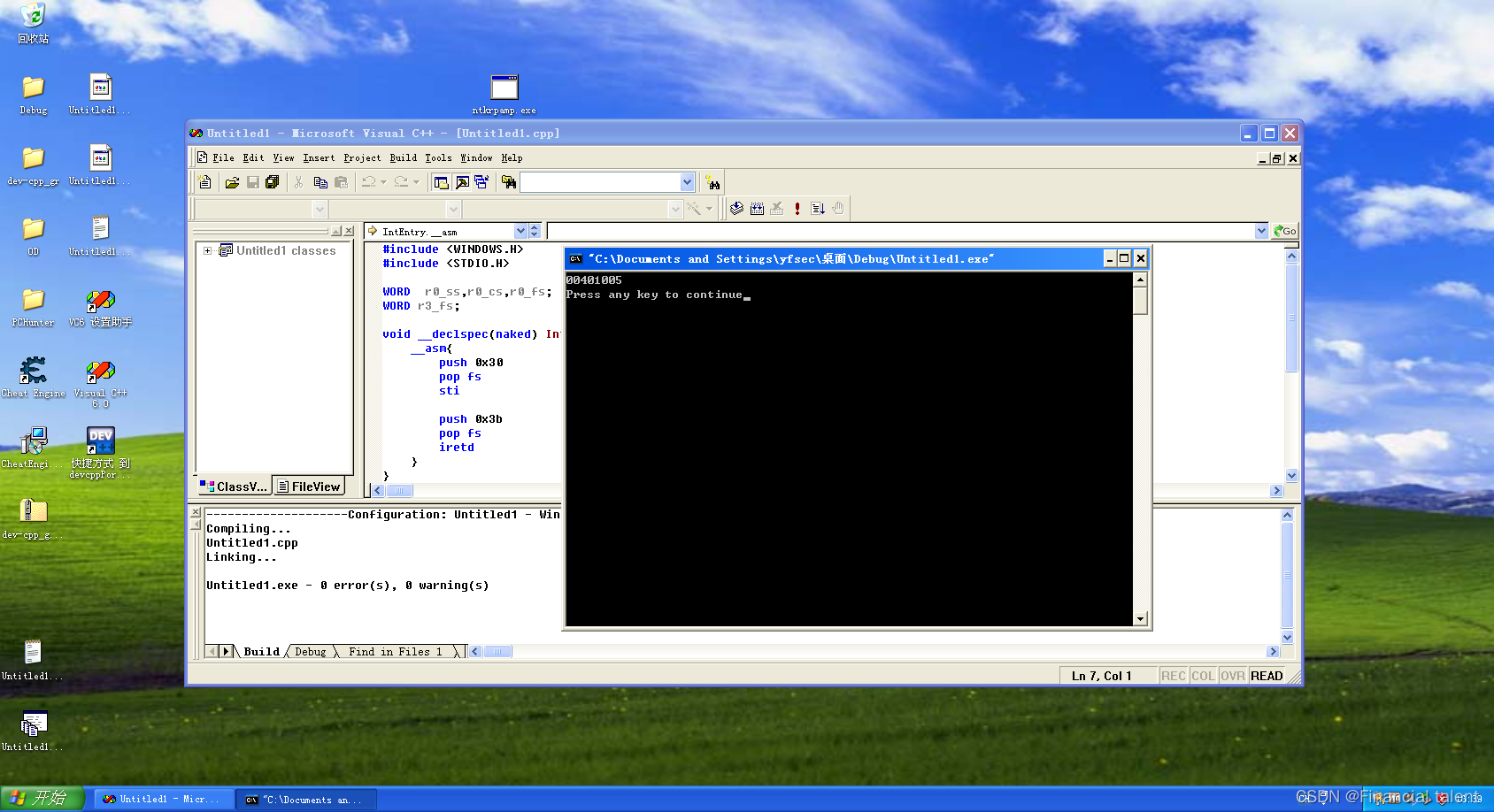Click the Go debug icon

click(x=818, y=209)
